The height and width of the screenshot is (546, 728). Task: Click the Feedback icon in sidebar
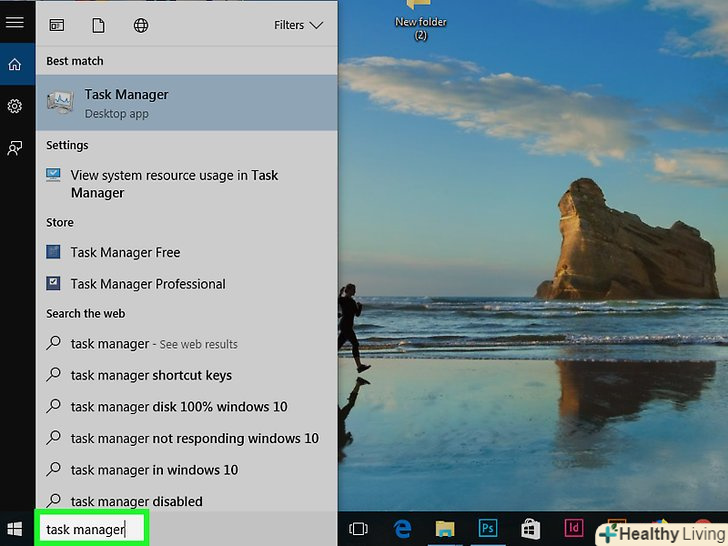click(x=14, y=148)
